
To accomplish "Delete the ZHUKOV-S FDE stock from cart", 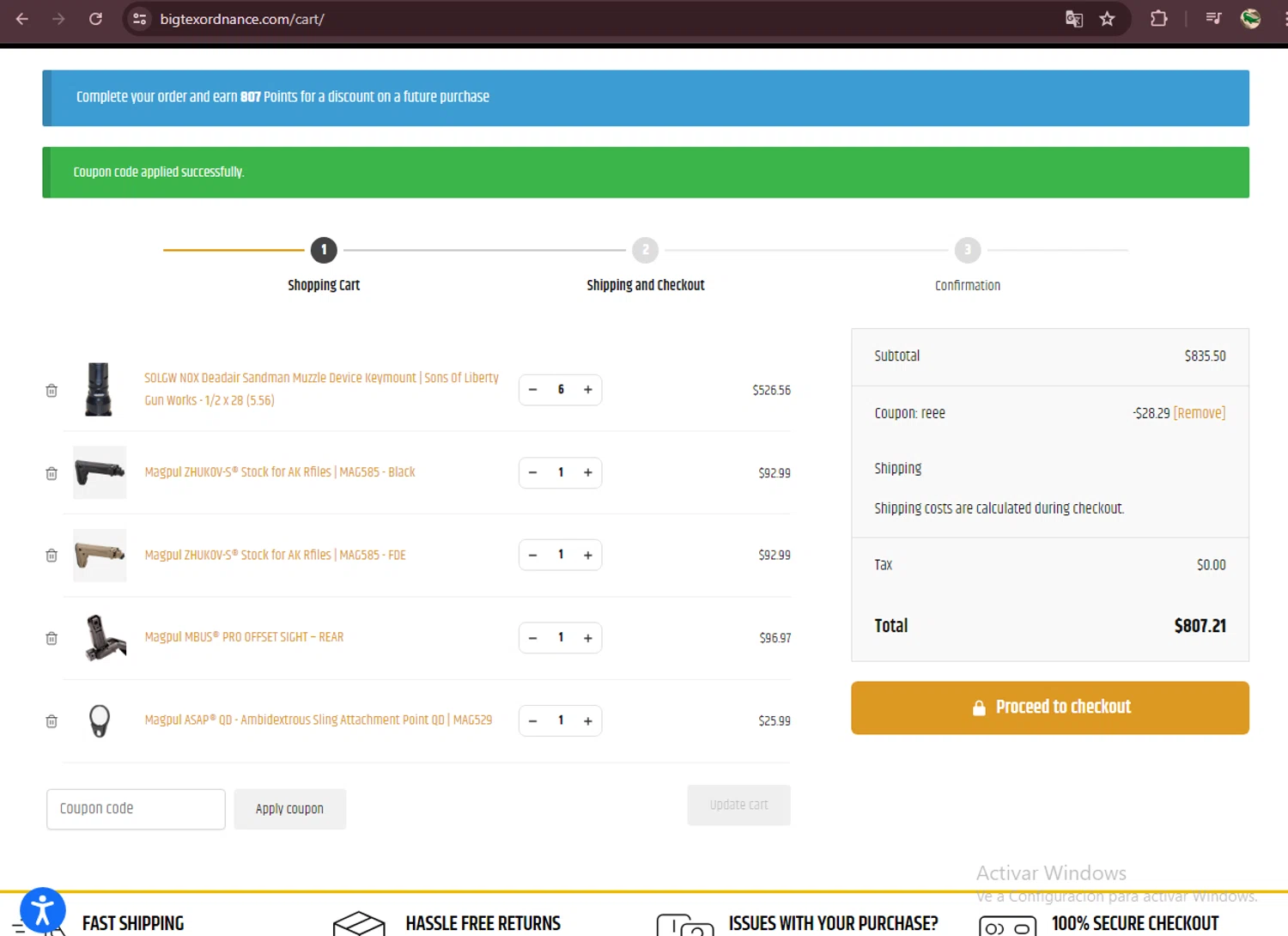I will click(52, 556).
